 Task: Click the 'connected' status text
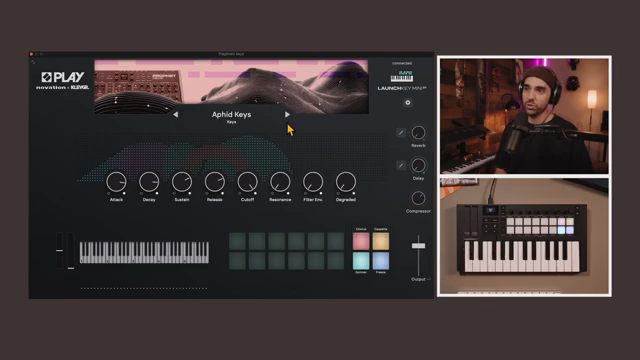402,63
